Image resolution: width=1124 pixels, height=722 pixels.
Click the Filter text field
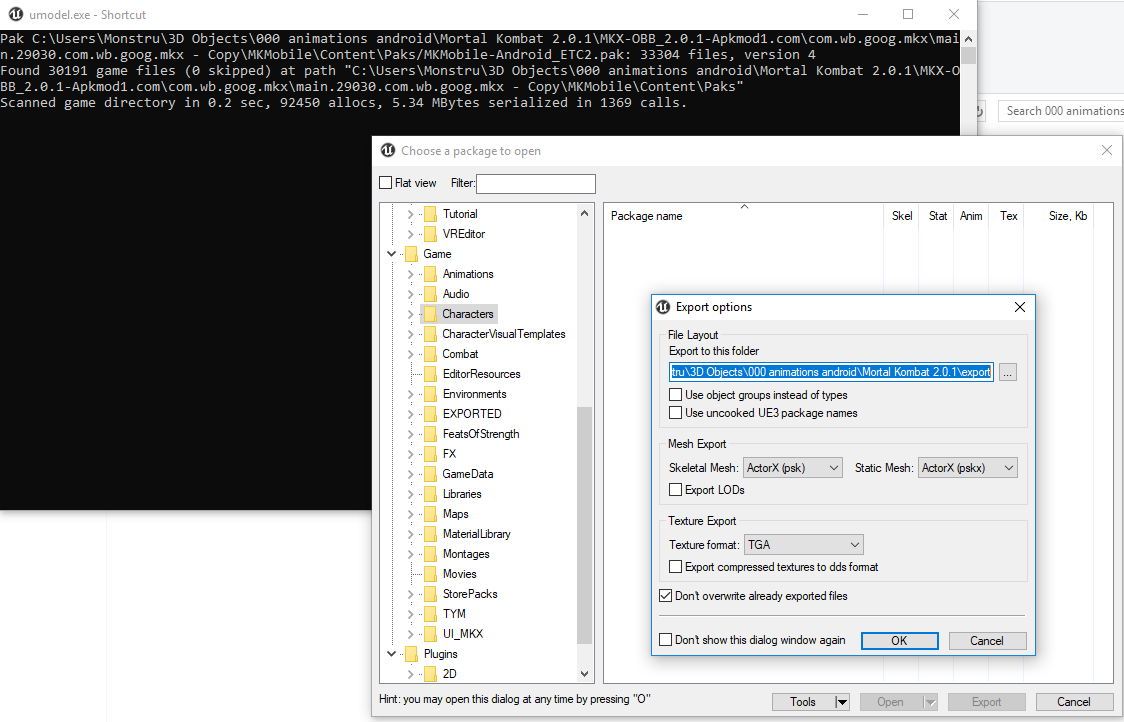(x=535, y=184)
